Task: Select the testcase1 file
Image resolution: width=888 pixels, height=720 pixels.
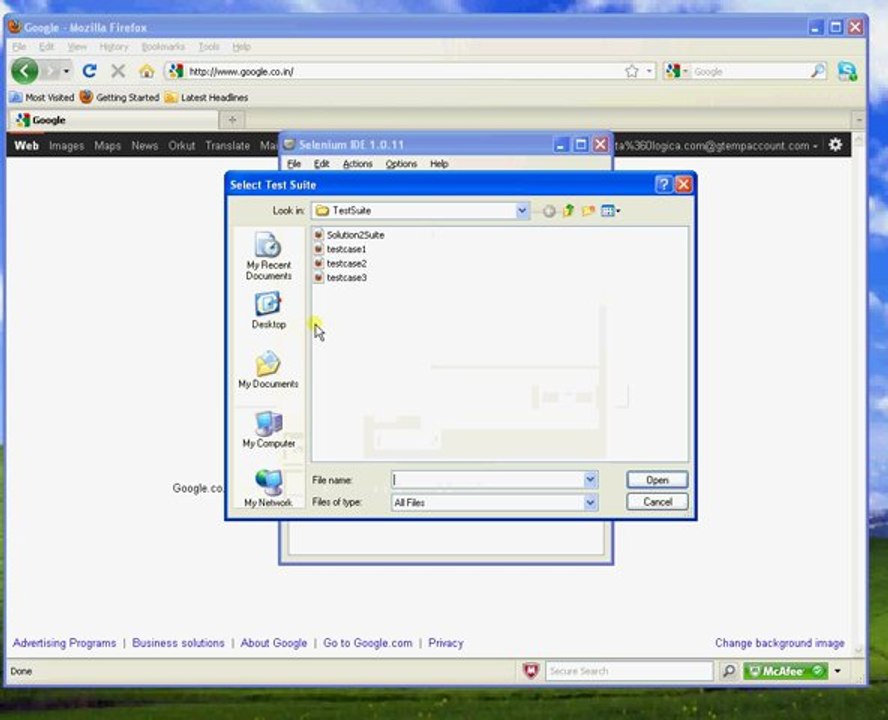Action: (340, 249)
